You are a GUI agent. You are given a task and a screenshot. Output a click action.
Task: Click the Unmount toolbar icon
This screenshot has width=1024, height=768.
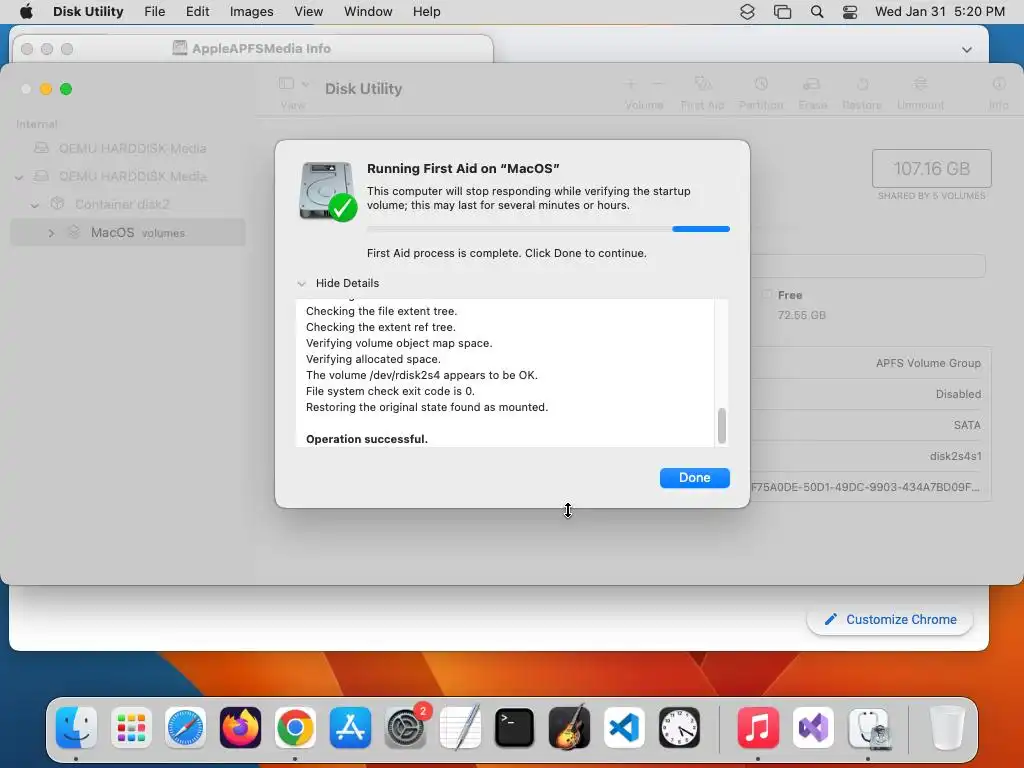click(x=920, y=84)
